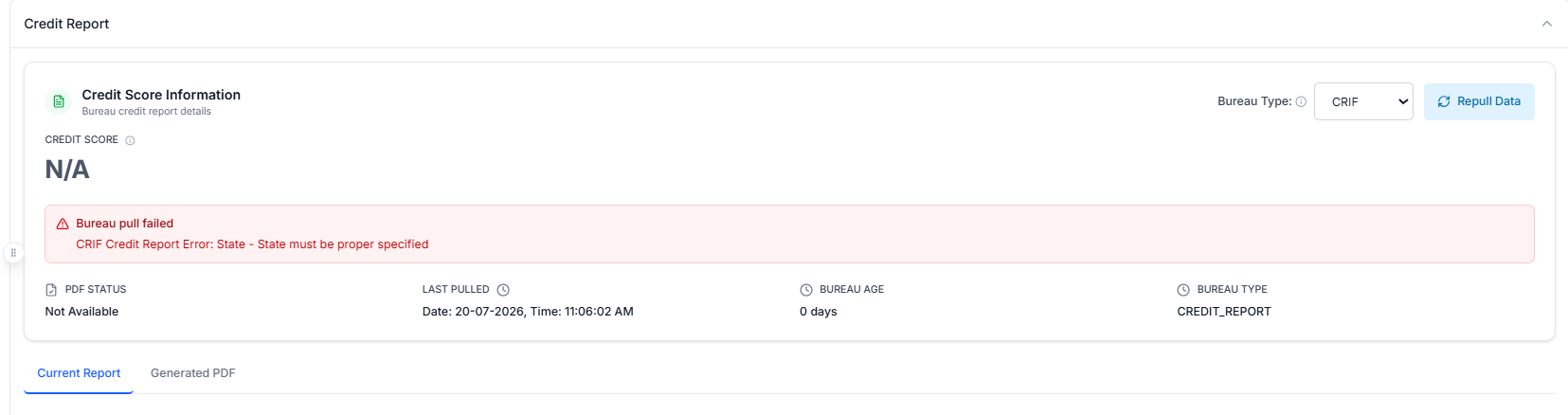This screenshot has height=415, width=1568.
Task: Click the info icon next to CREDIT SCORE
Action: tap(130, 140)
